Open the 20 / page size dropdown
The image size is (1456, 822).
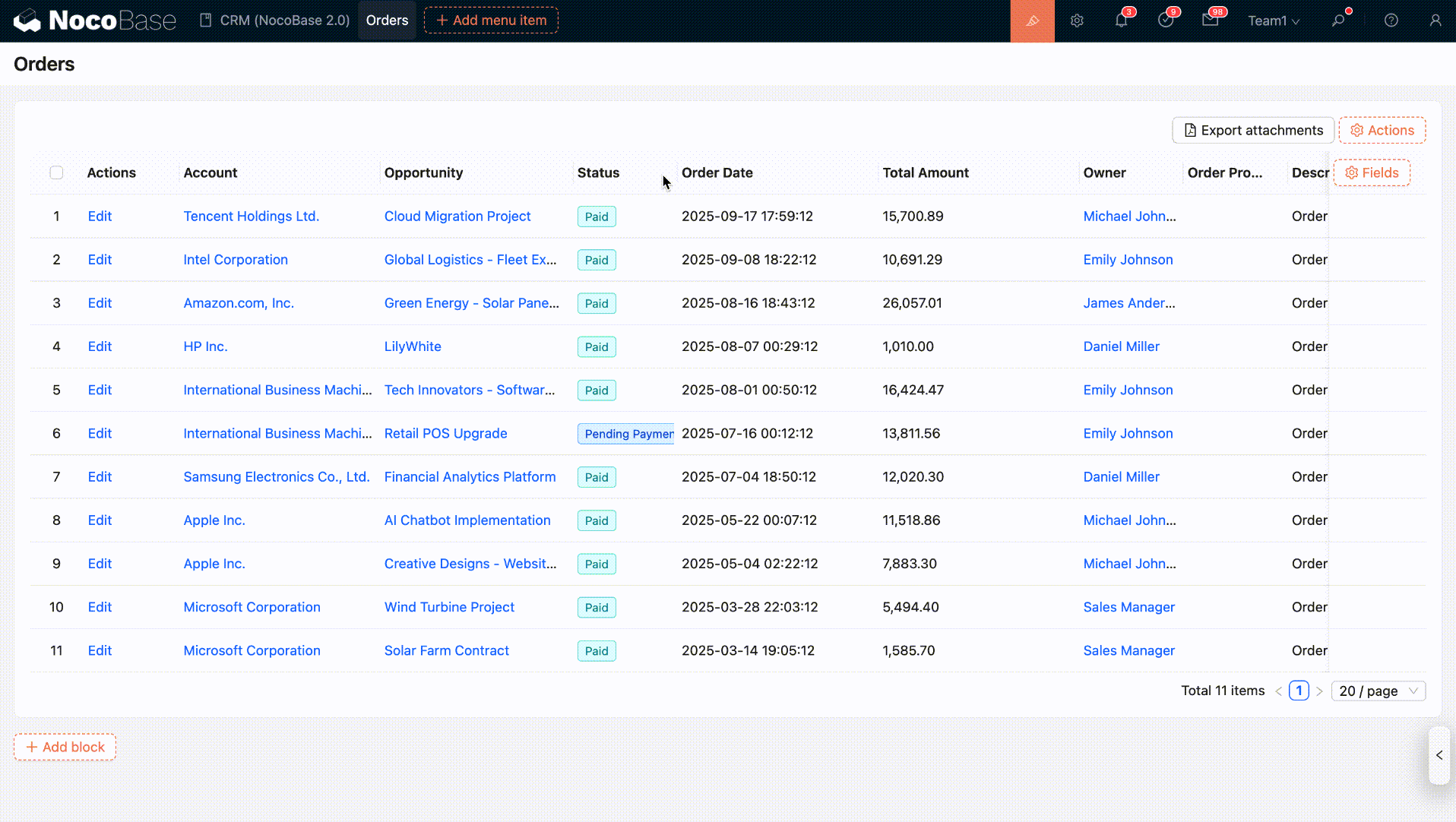click(x=1378, y=691)
